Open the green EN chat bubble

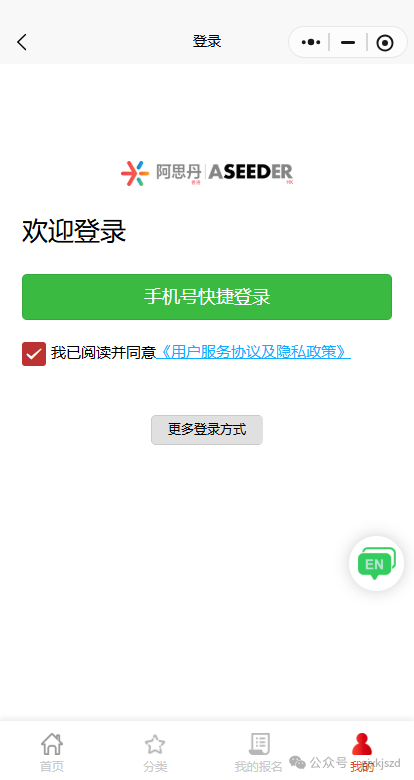tap(376, 563)
